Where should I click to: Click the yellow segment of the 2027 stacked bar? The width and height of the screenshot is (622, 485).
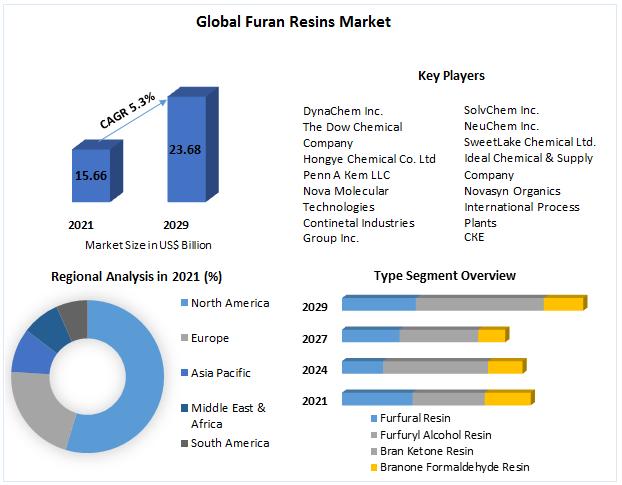coord(493,335)
